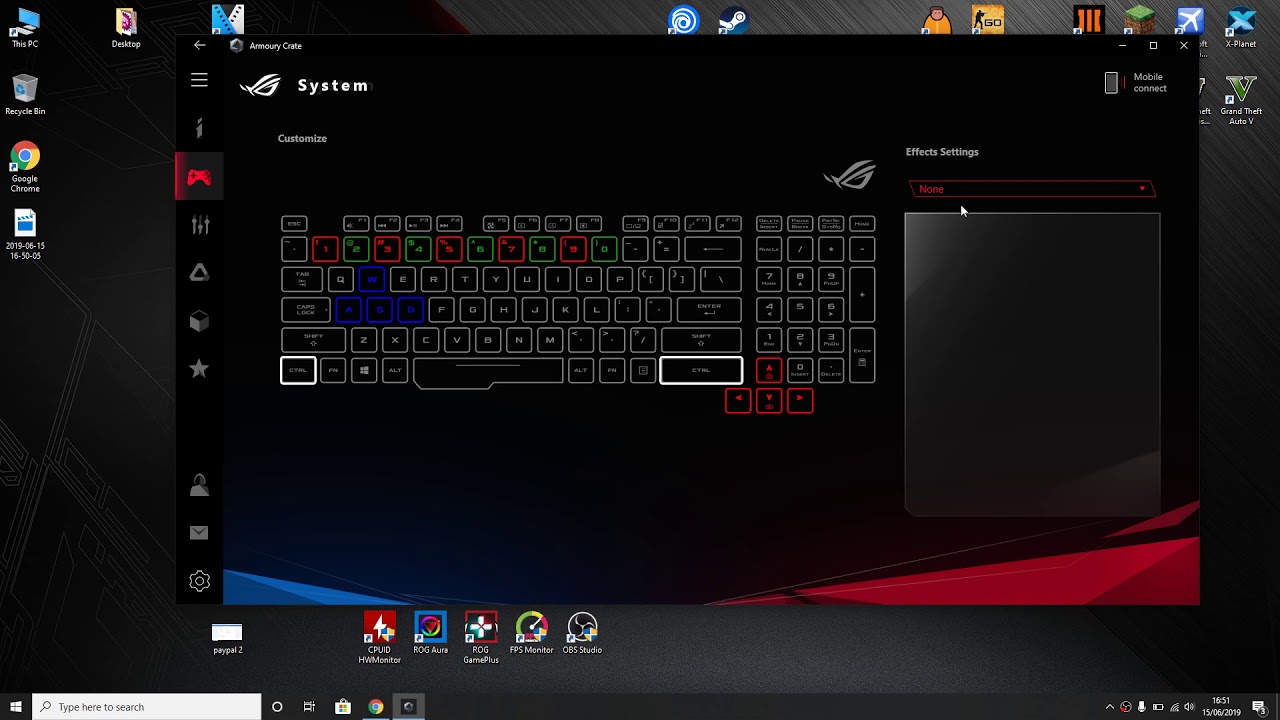Open the triangle sidebar icon

(199, 272)
